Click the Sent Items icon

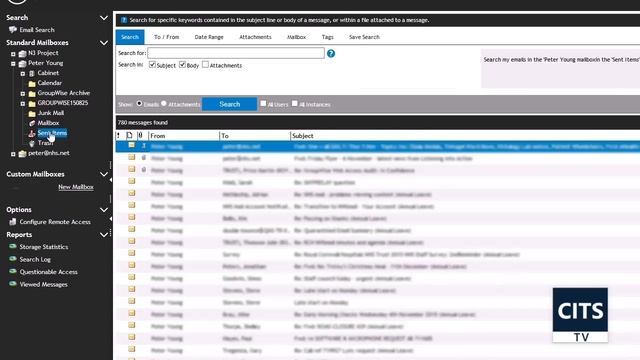32,133
